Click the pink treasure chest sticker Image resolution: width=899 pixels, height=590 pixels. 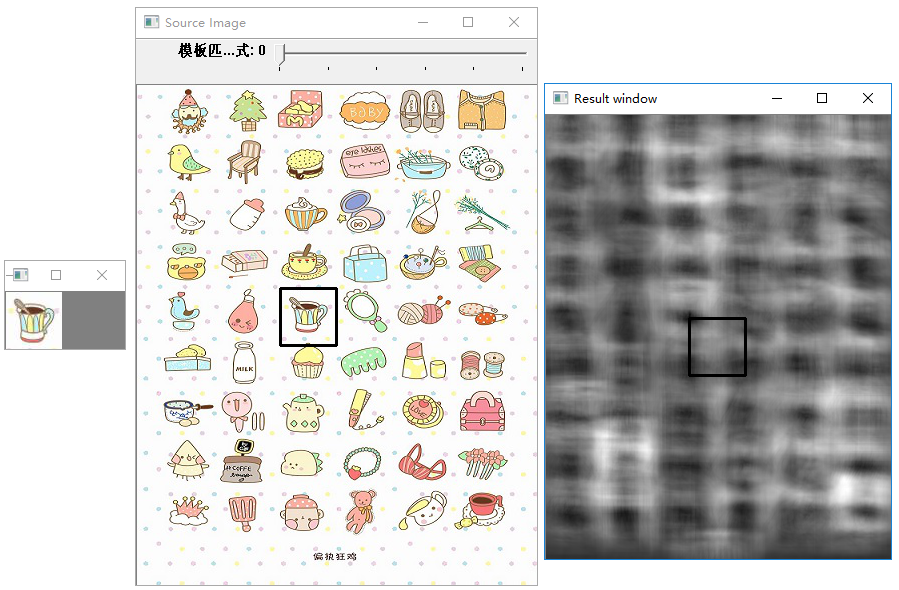click(x=483, y=412)
